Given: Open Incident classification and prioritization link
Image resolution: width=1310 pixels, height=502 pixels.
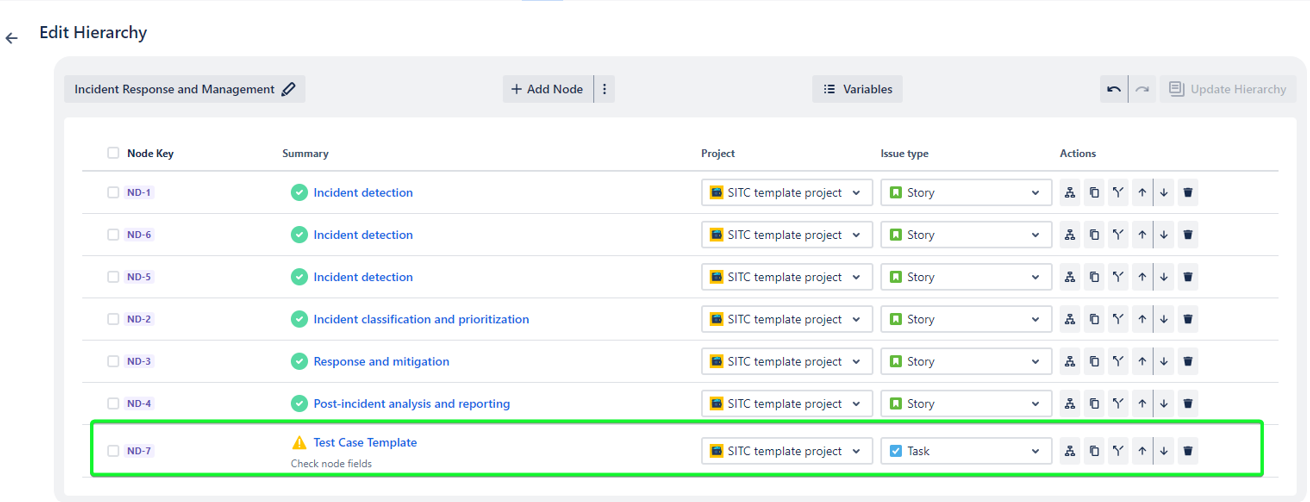Looking at the screenshot, I should 421,320.
